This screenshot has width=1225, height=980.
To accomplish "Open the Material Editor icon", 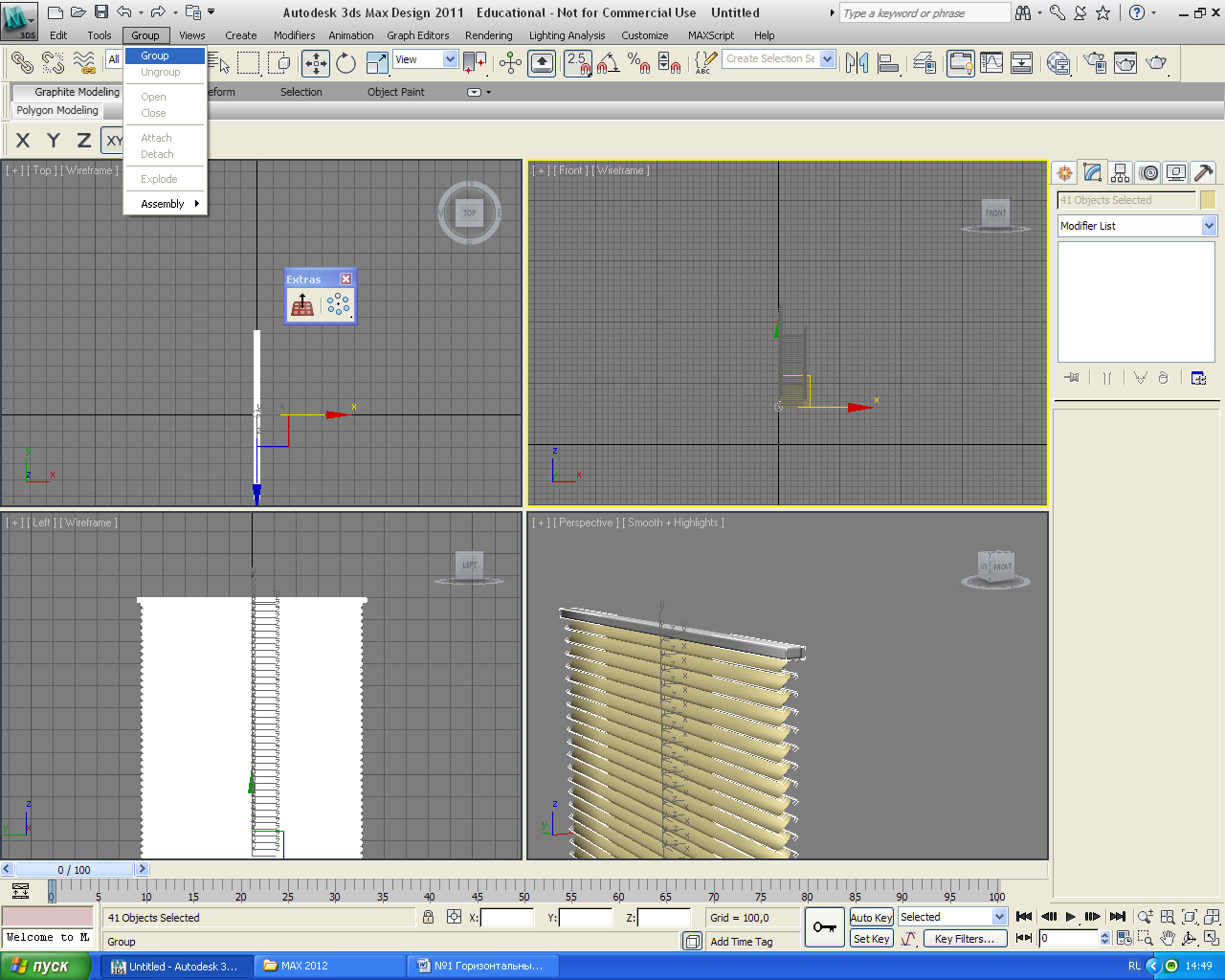I will click(x=1058, y=63).
